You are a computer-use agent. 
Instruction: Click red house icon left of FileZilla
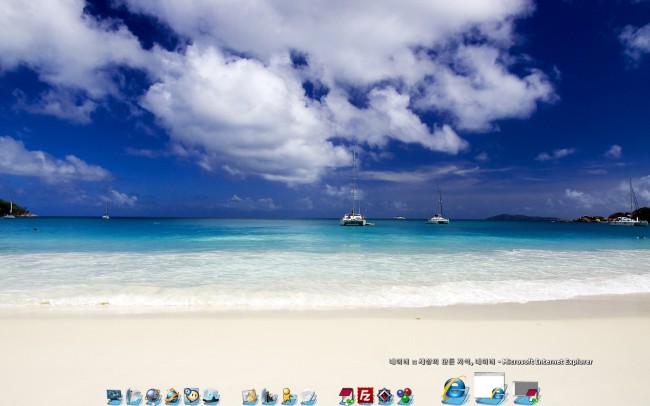[x=346, y=396]
